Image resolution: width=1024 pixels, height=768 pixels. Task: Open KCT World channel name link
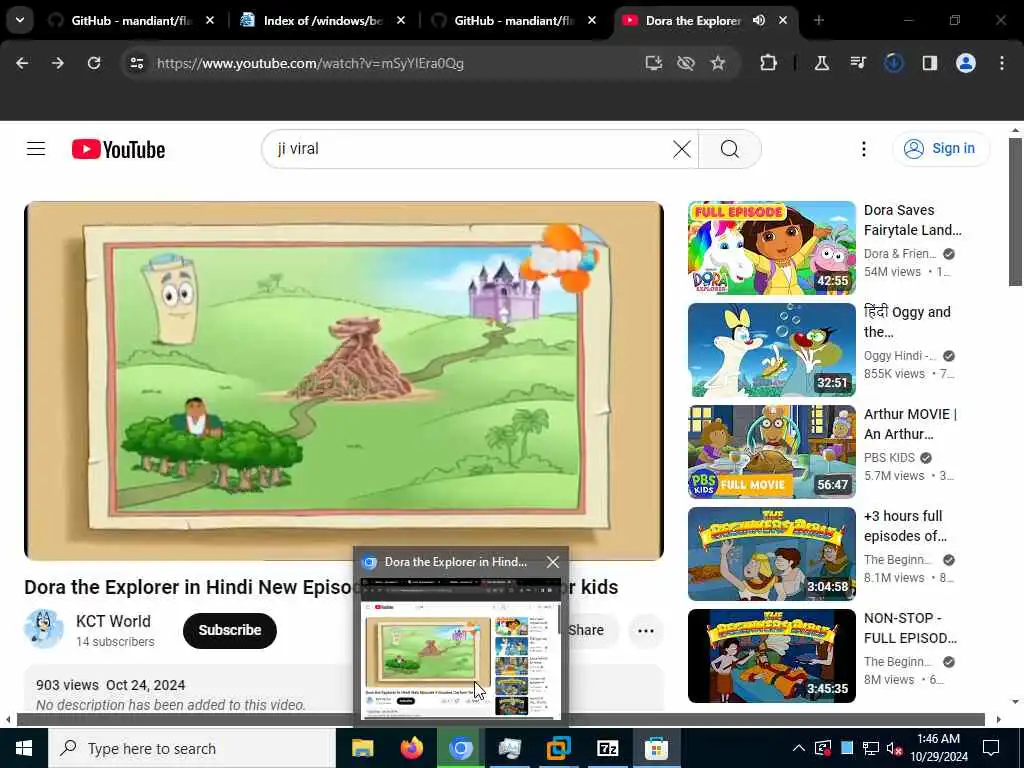click(113, 621)
